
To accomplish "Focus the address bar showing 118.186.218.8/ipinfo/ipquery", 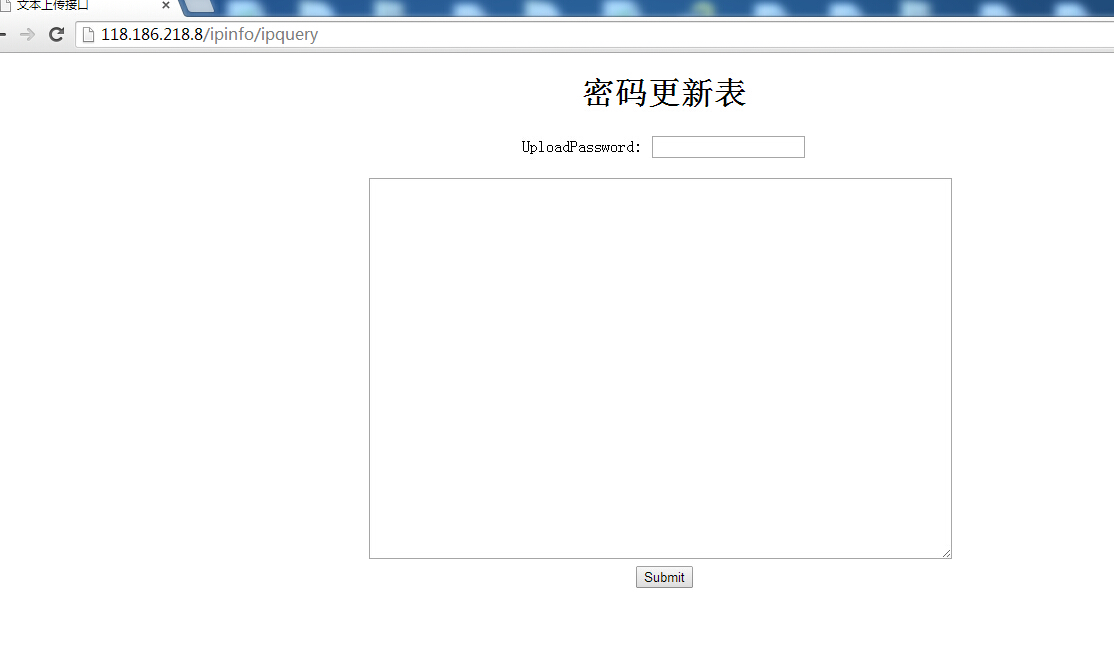I will click(x=597, y=34).
